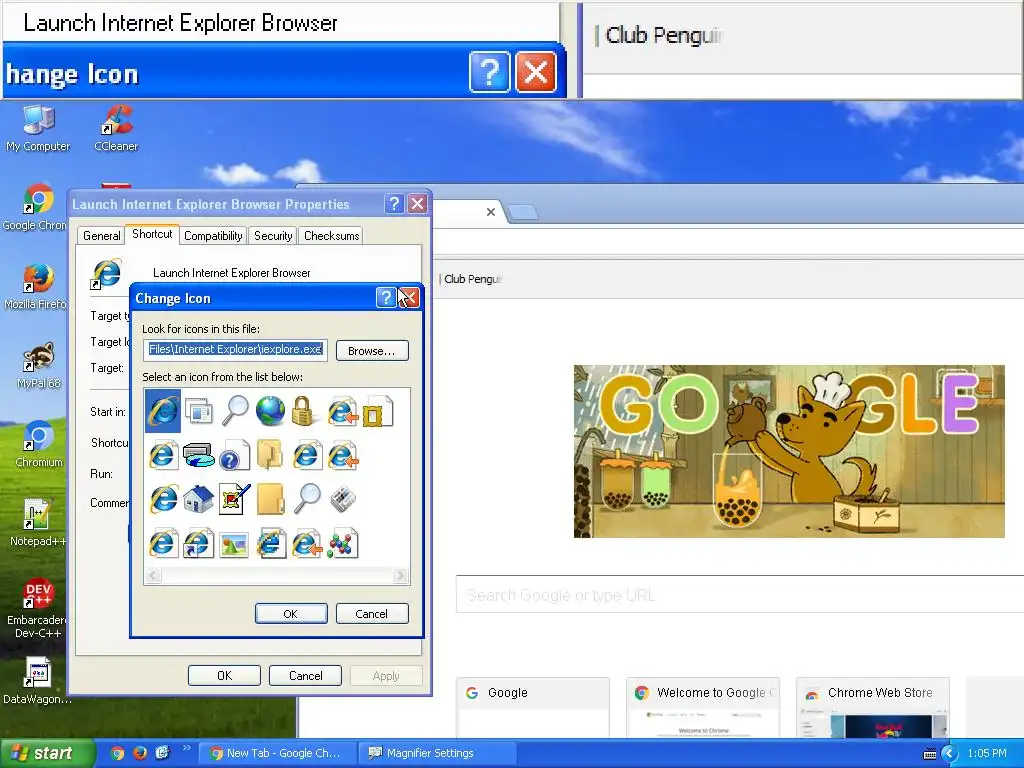Open Chrome Web Store tile
Image resolution: width=1024 pixels, height=768 pixels.
click(x=872, y=707)
